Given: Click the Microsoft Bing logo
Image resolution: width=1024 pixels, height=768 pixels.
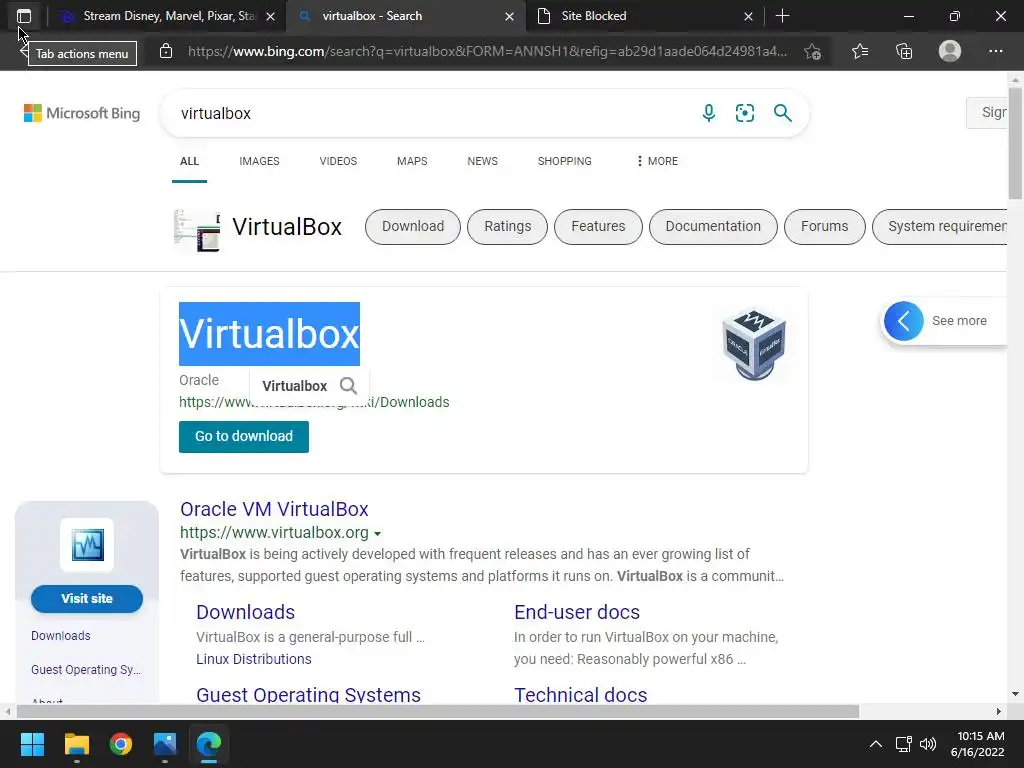Looking at the screenshot, I should point(82,113).
